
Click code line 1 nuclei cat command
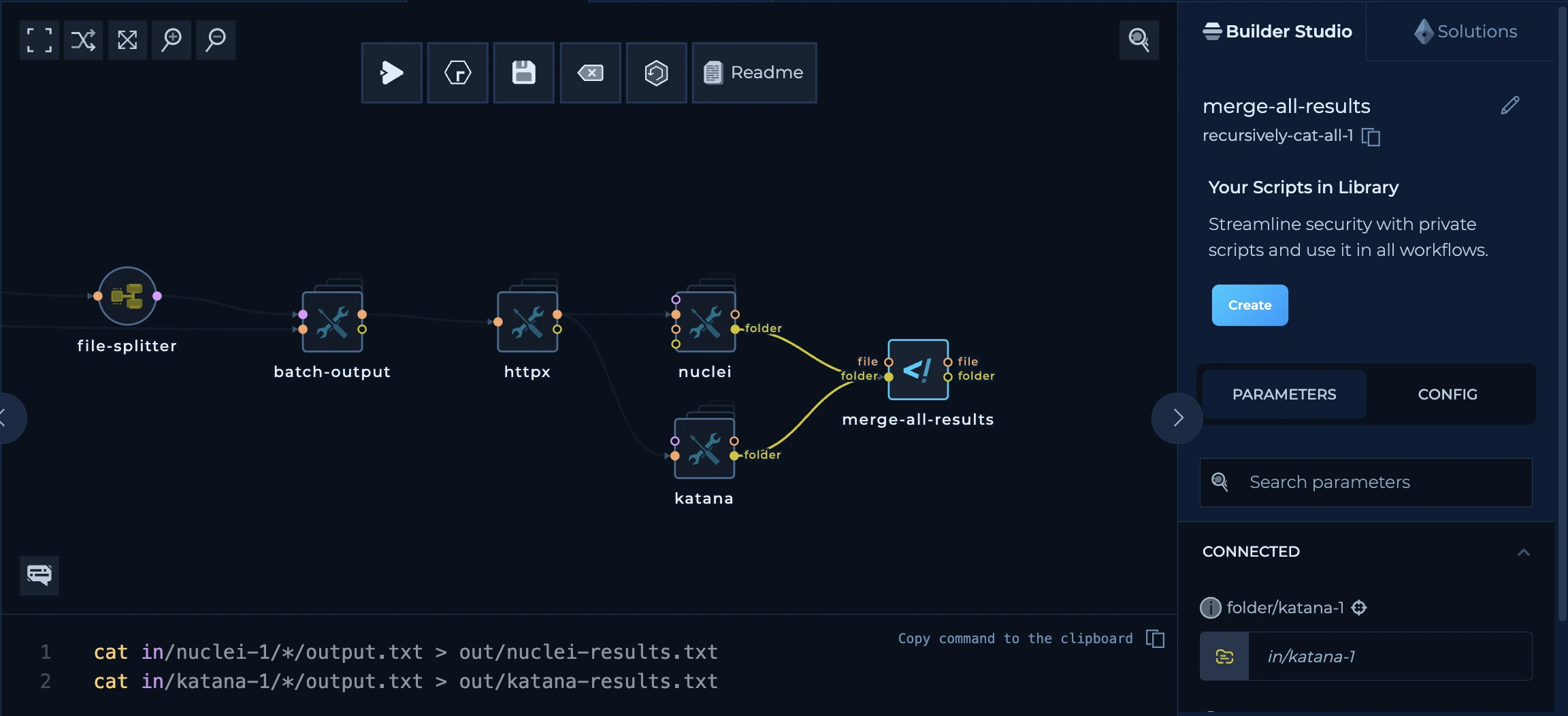[x=406, y=652]
